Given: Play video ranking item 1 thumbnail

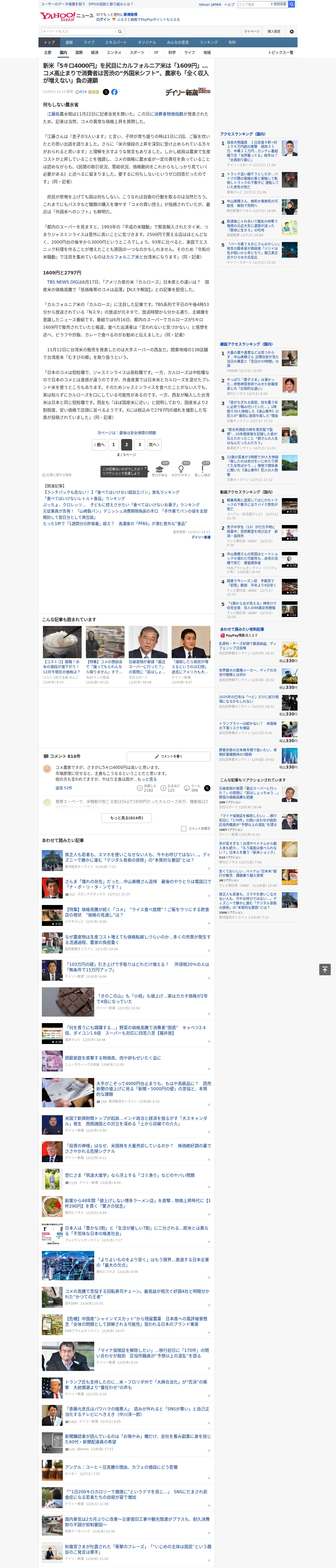Looking at the screenshot, I should tap(290, 506).
